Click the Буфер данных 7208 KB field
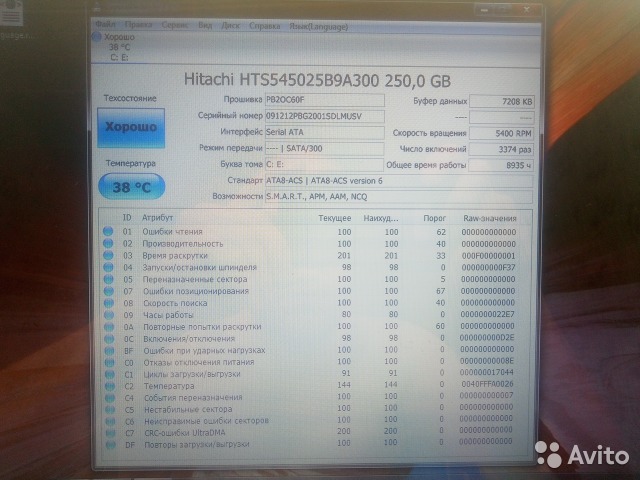Viewport: 640px width, 480px height. tap(502, 102)
